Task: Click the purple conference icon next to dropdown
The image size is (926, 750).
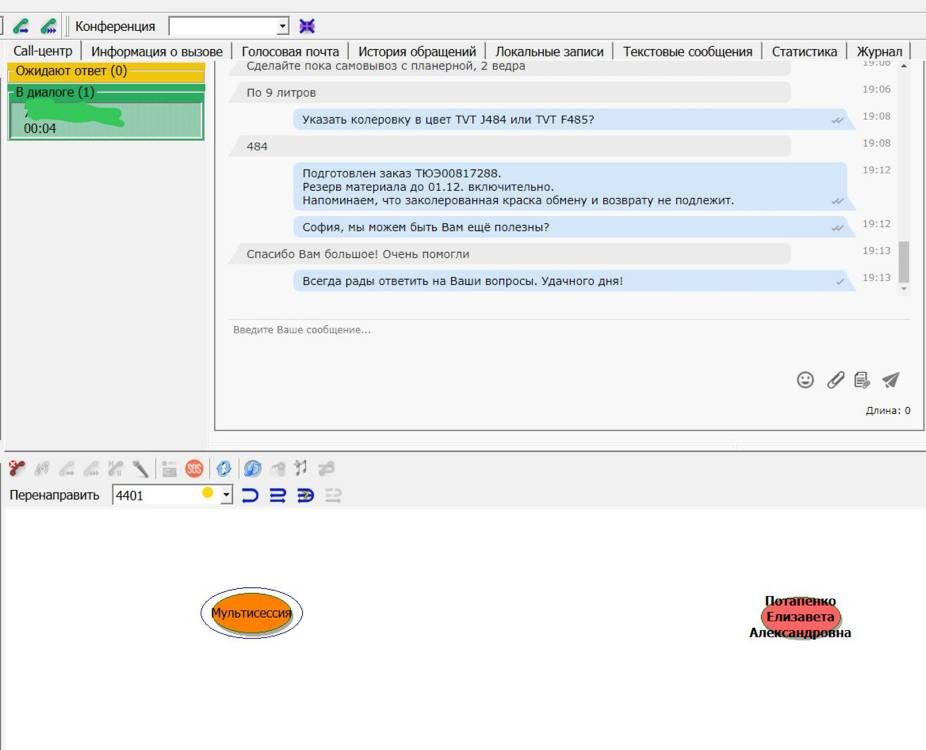Action: (307, 26)
